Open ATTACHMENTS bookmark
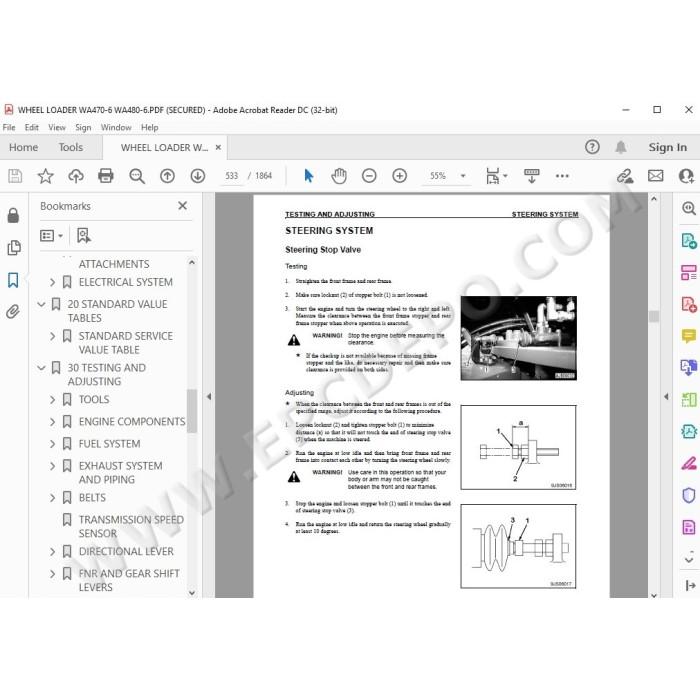Viewport: 700px width, 700px height. pyautogui.click(x=114, y=264)
